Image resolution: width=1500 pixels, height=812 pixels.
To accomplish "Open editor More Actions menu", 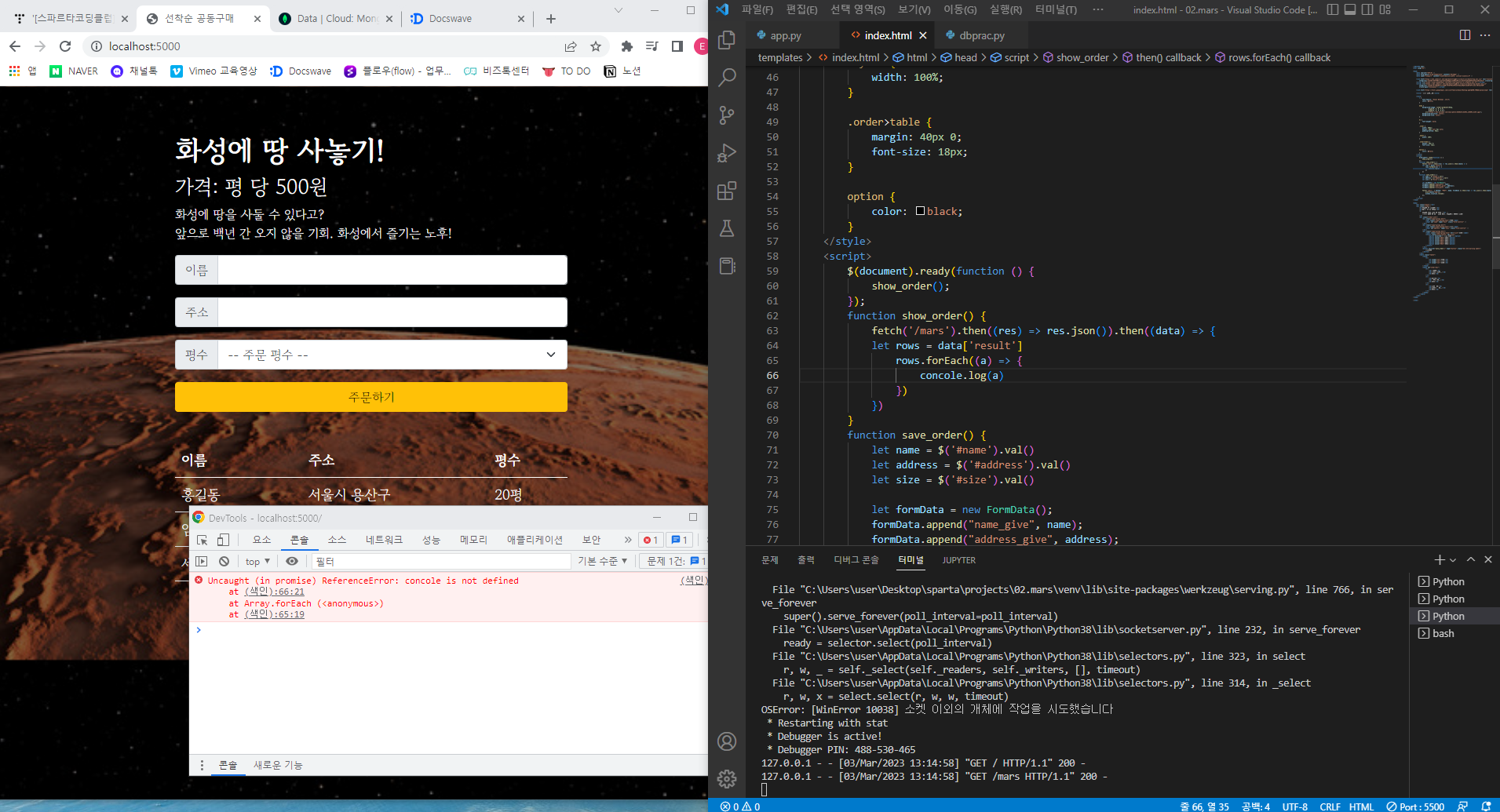I will [1484, 35].
